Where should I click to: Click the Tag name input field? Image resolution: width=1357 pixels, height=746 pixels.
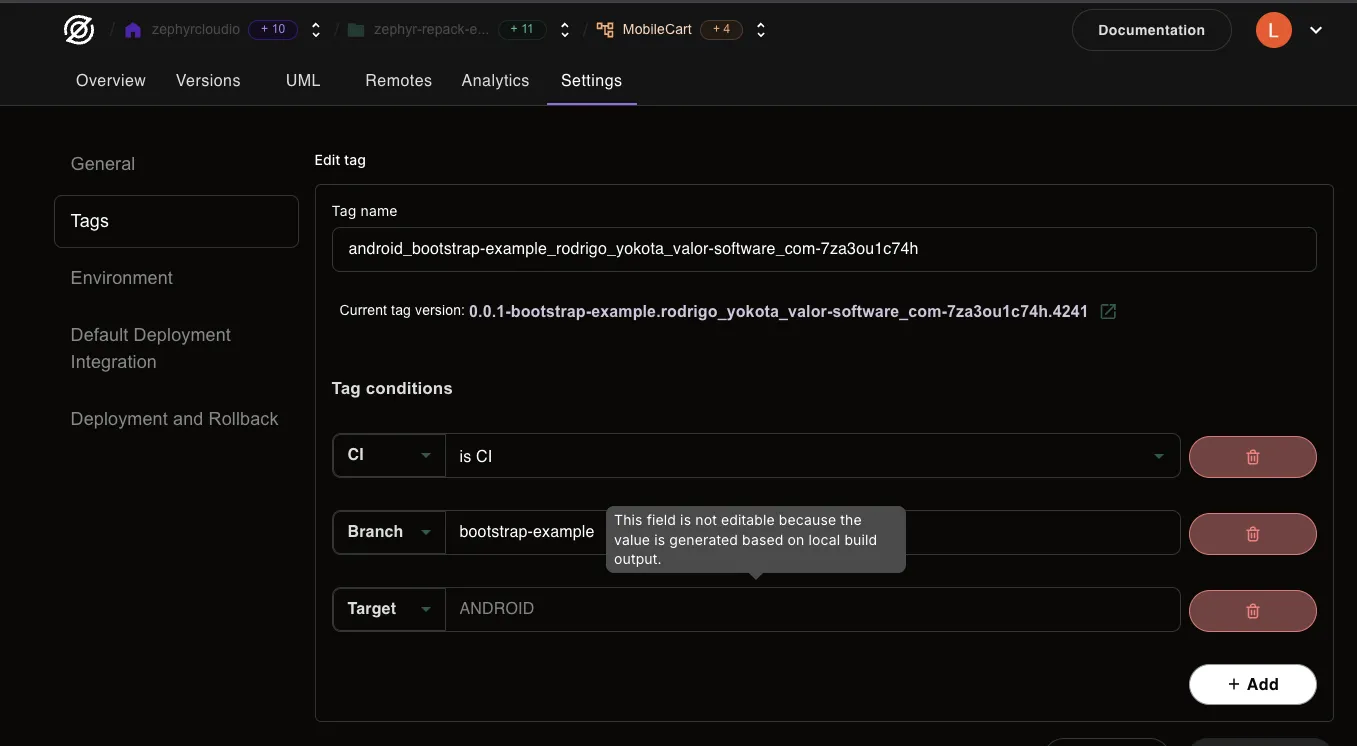[x=823, y=249]
